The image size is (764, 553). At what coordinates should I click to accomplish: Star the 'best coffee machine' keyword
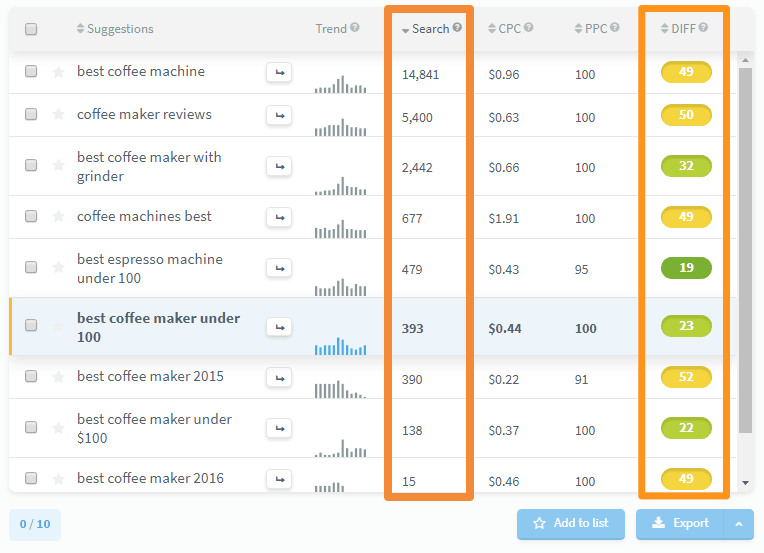(x=58, y=72)
